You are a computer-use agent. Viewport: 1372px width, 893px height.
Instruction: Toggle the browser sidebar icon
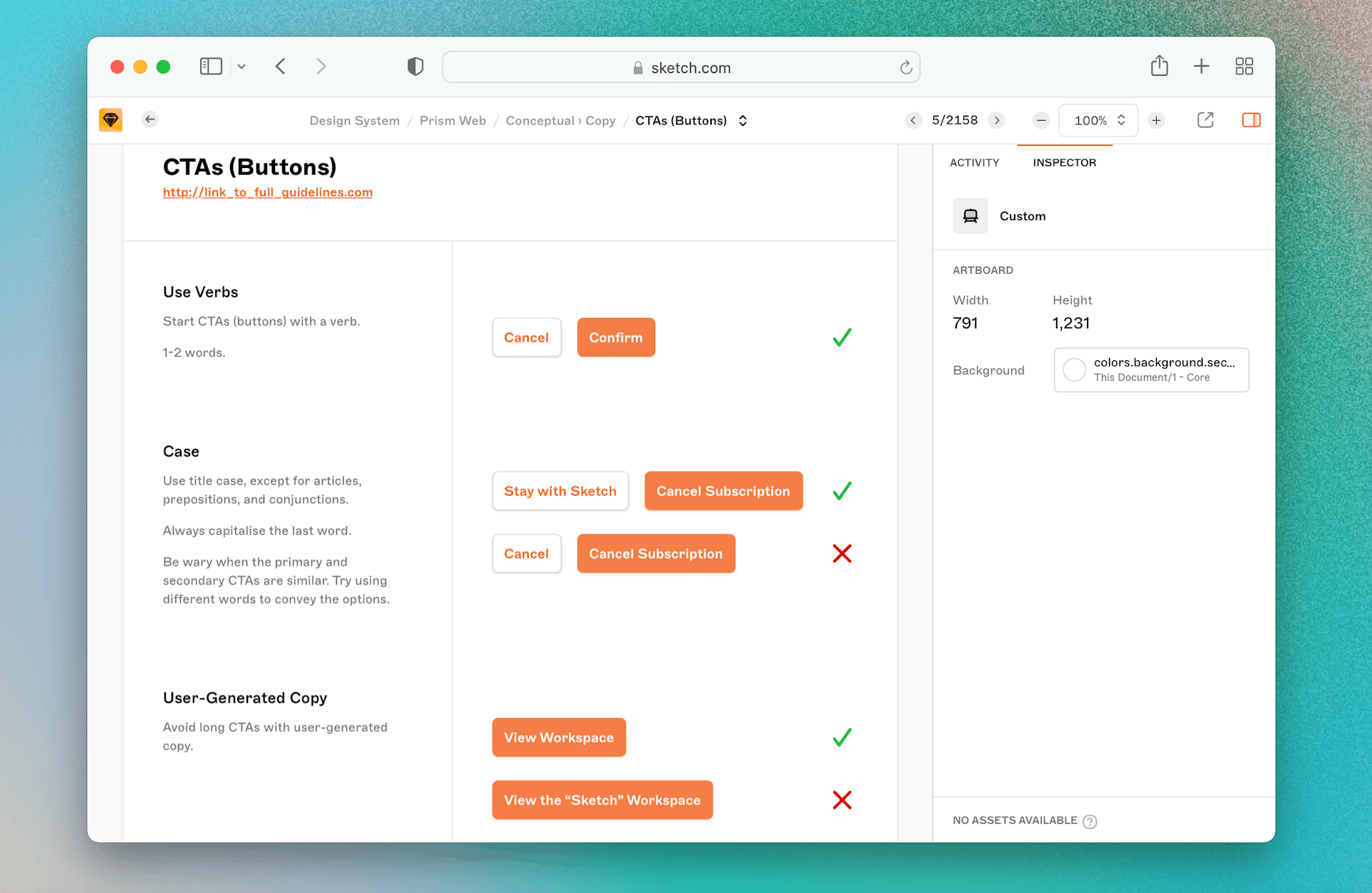click(211, 66)
